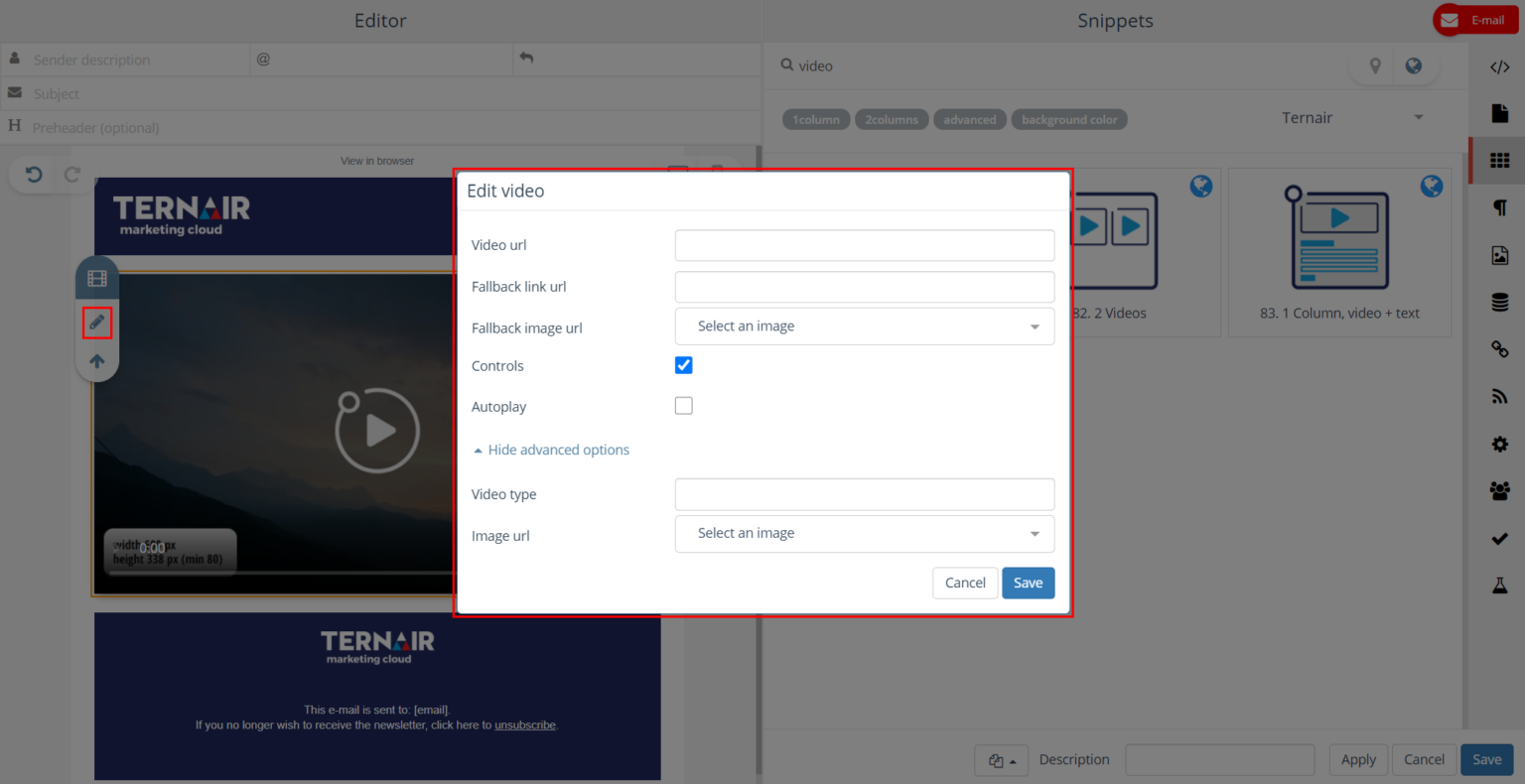Select the 83. 1 Column, video + text snippet
This screenshot has height=784, width=1525.
pos(1339,253)
